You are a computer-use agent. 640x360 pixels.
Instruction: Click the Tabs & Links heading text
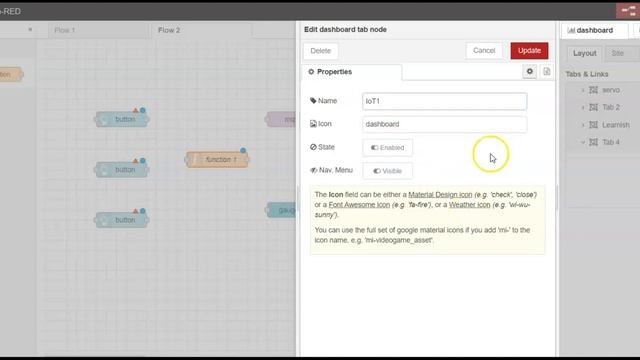(587, 74)
